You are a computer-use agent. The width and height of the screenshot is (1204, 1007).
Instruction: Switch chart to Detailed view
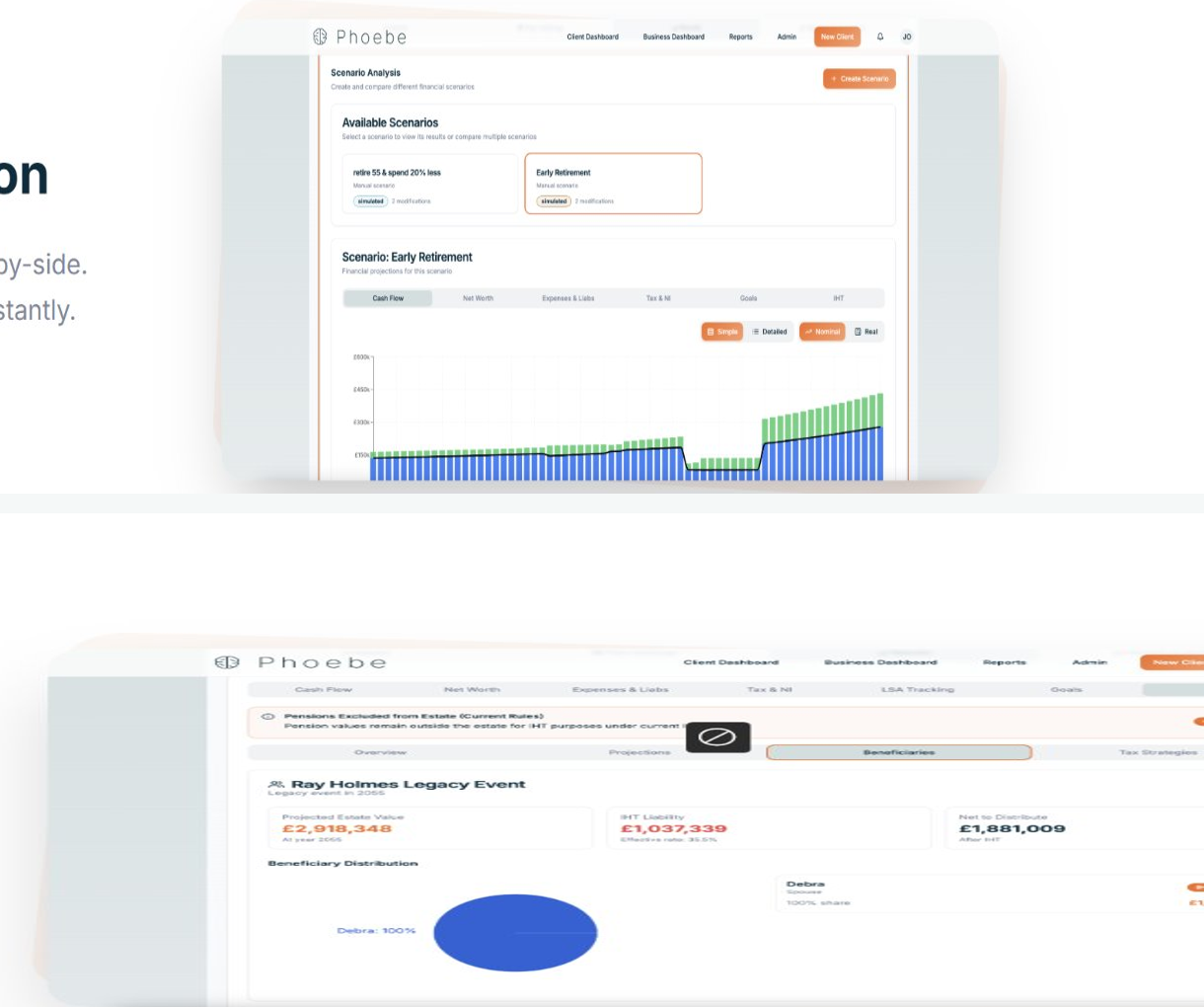(770, 332)
